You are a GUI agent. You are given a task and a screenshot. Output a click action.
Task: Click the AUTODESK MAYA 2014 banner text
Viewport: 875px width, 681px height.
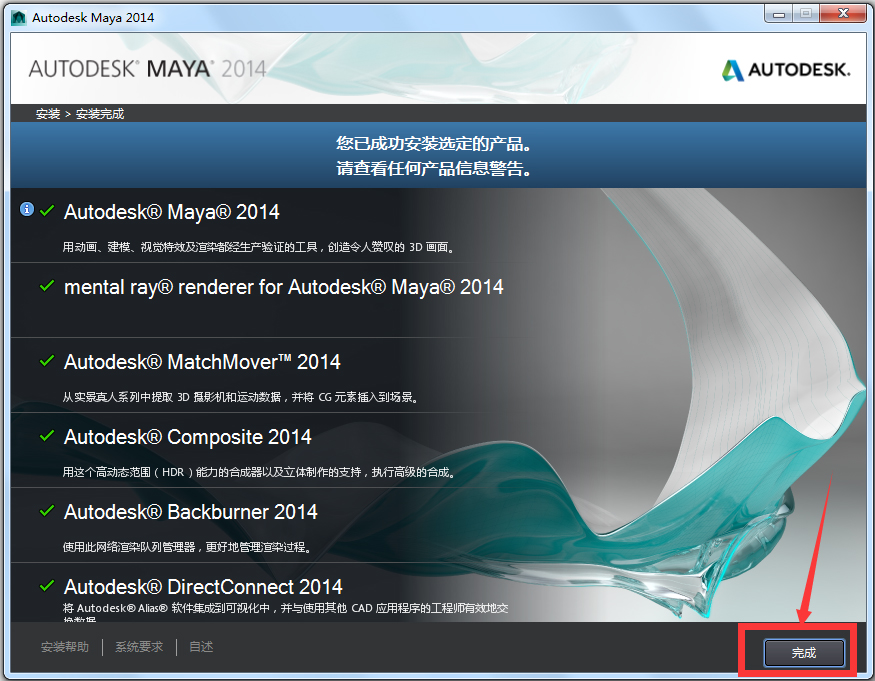click(x=144, y=69)
